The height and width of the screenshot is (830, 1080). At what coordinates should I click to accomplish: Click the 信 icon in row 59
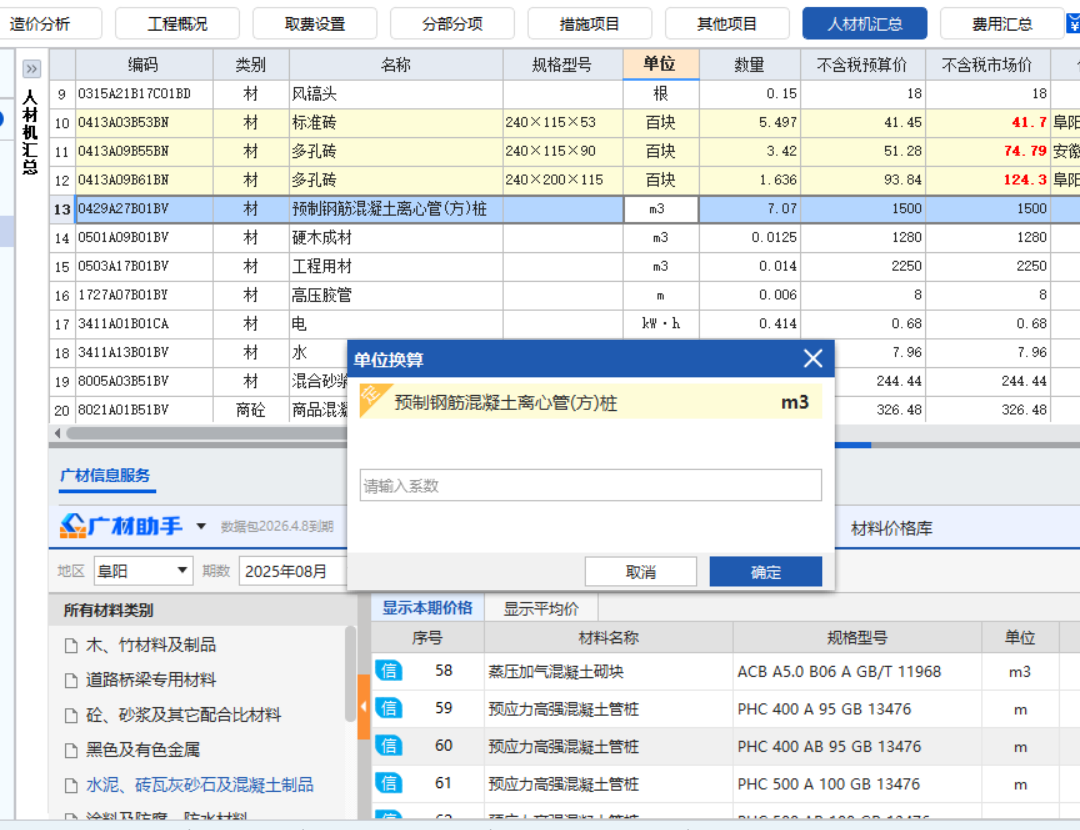pos(389,709)
